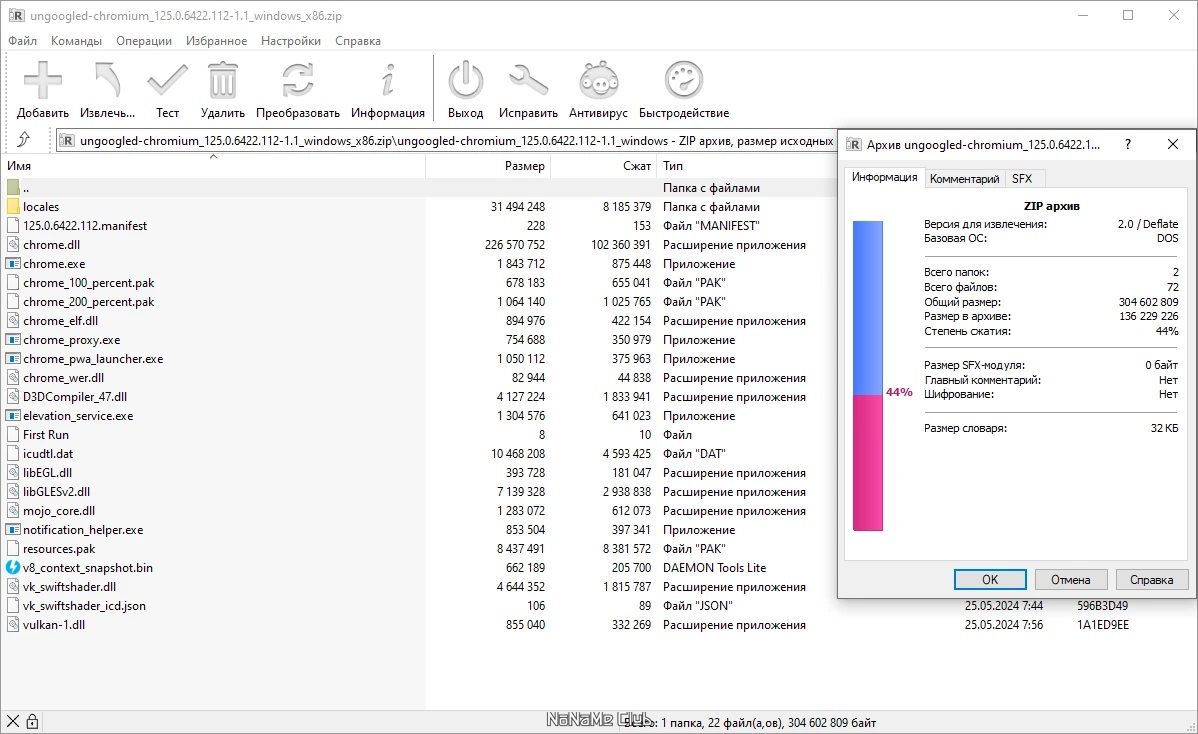Click the help question mark in dialog title
Screen dimensions: 1198x734
pos(1128,144)
